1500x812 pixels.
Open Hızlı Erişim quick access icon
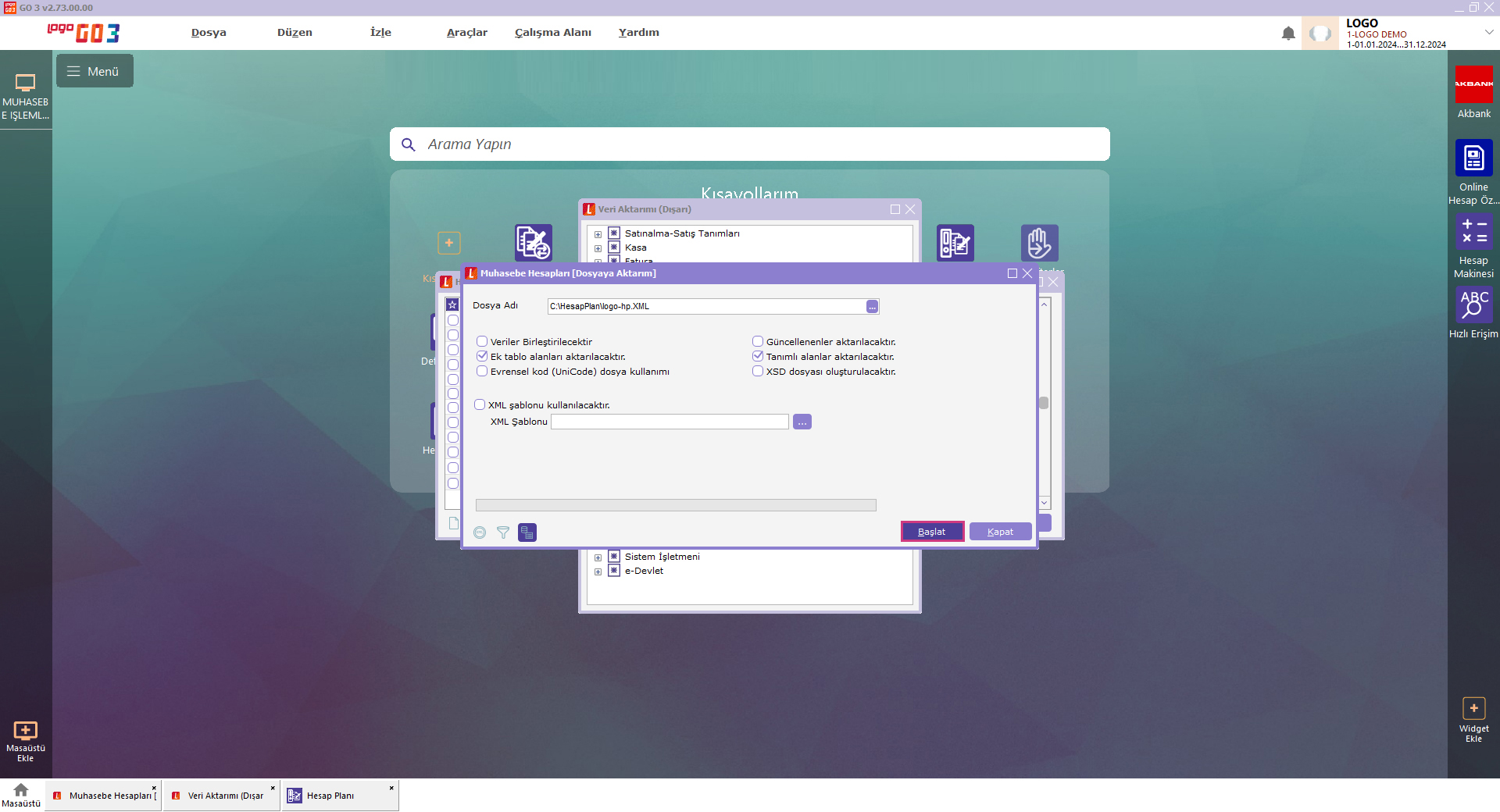pos(1473,304)
